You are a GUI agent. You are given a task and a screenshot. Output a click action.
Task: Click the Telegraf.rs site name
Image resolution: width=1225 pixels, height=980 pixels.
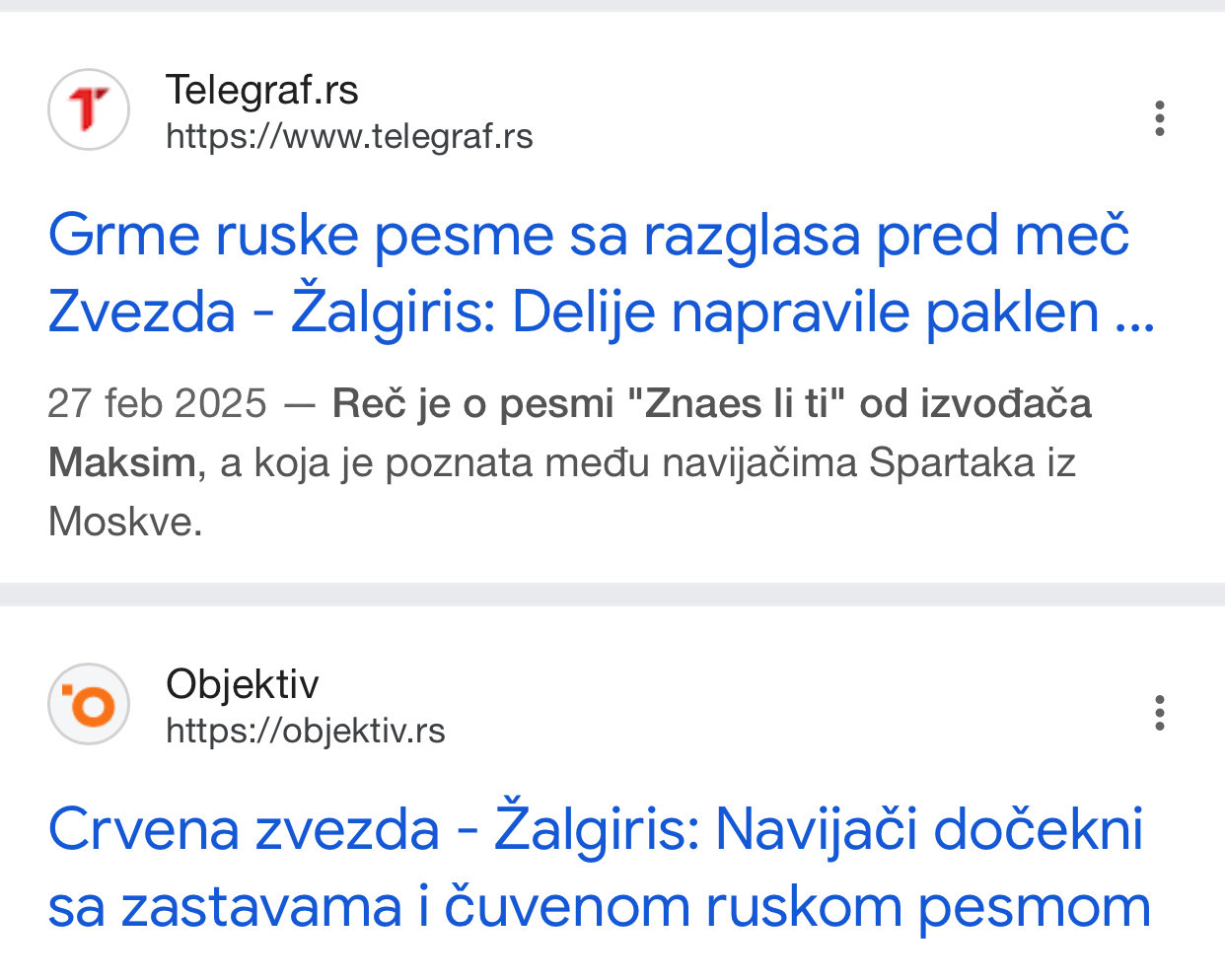pyautogui.click(x=261, y=90)
